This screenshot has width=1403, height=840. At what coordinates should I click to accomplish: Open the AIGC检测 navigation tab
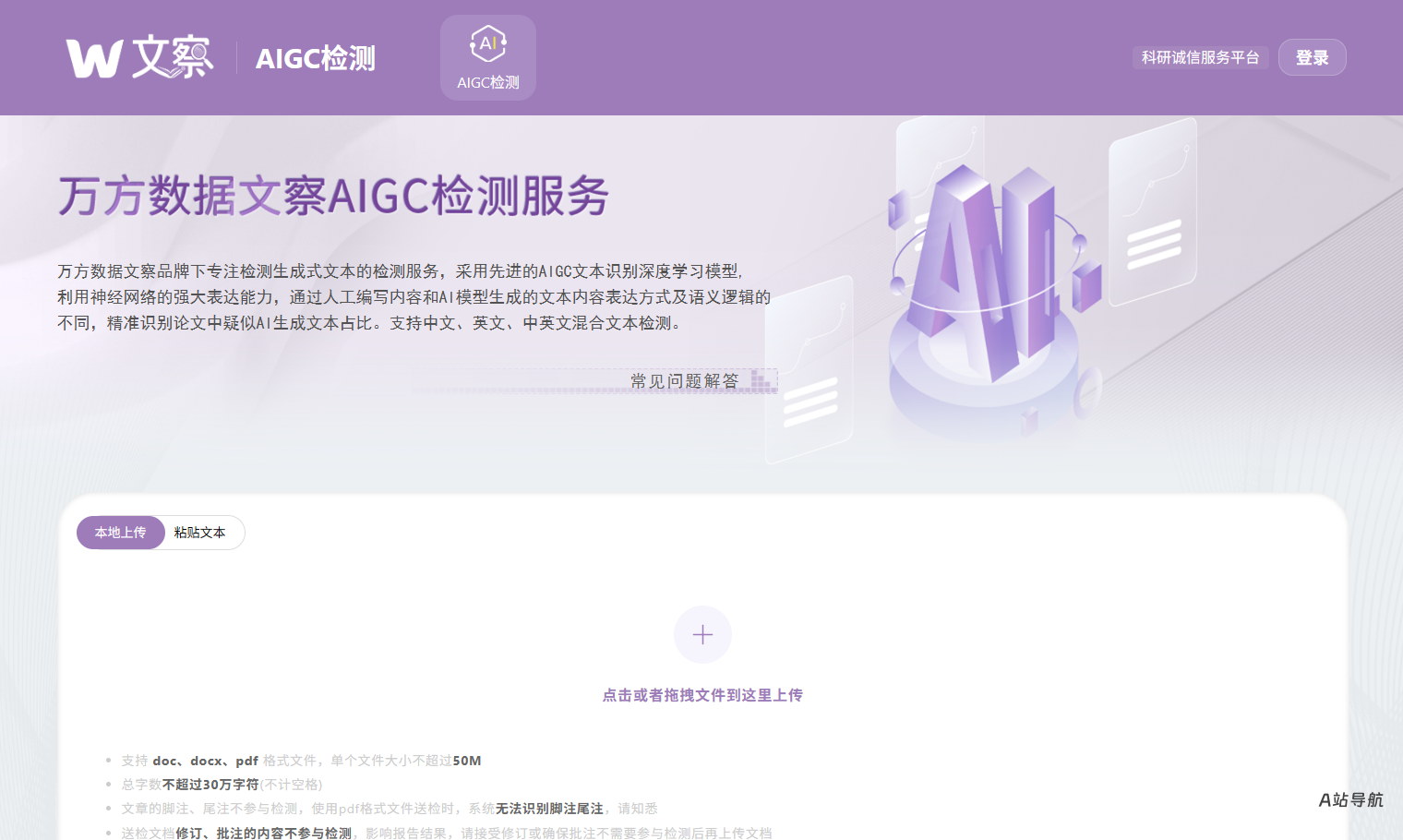click(x=488, y=57)
